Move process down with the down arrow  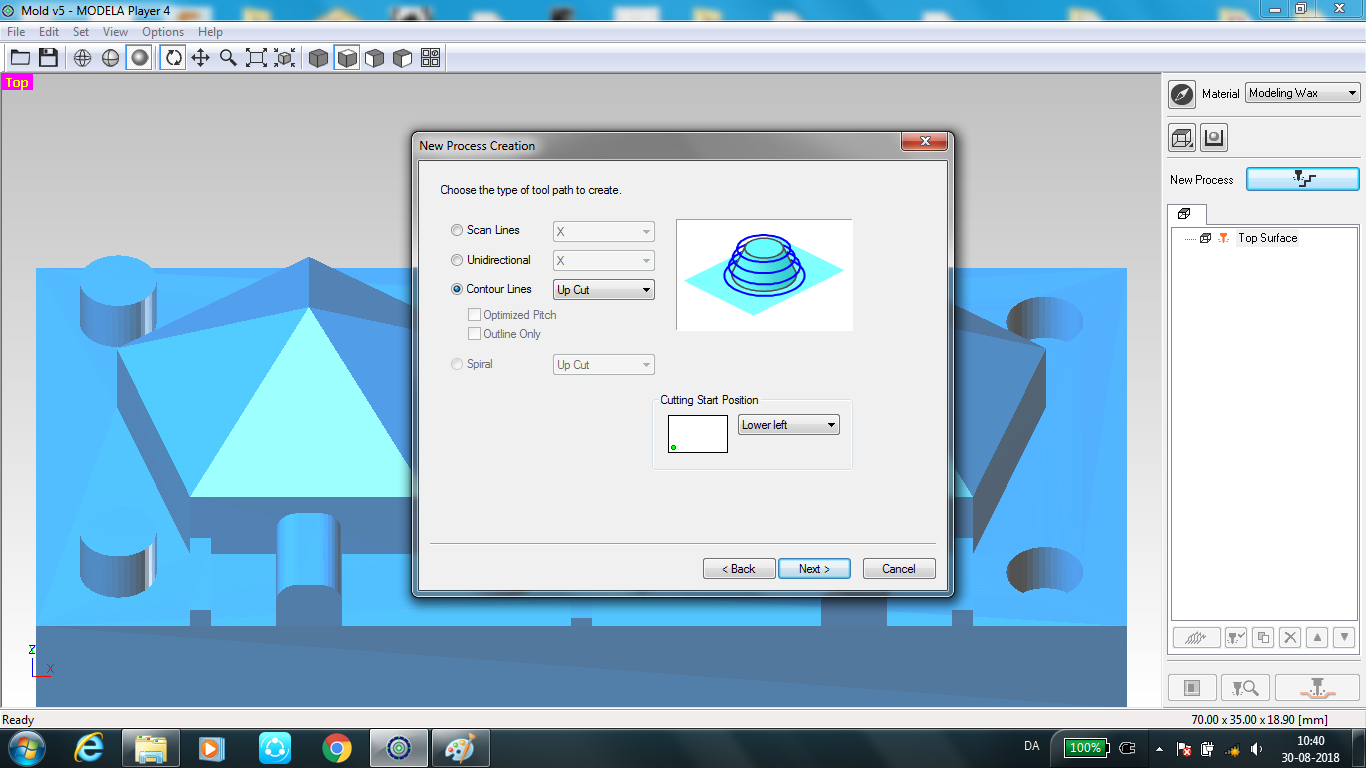click(1344, 637)
